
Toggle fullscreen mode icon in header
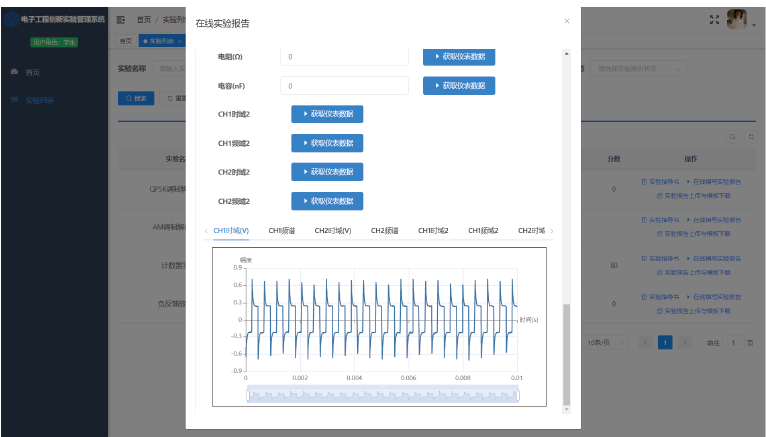[714, 19]
